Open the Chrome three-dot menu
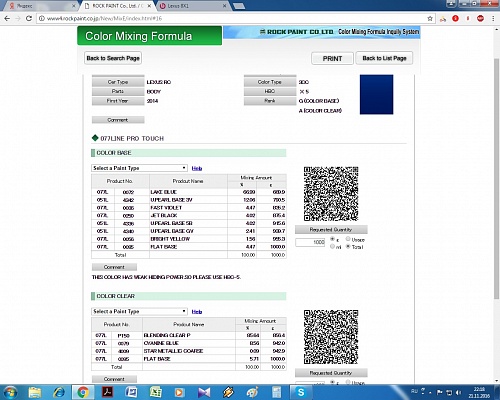This screenshot has height=400, width=500. click(x=493, y=19)
